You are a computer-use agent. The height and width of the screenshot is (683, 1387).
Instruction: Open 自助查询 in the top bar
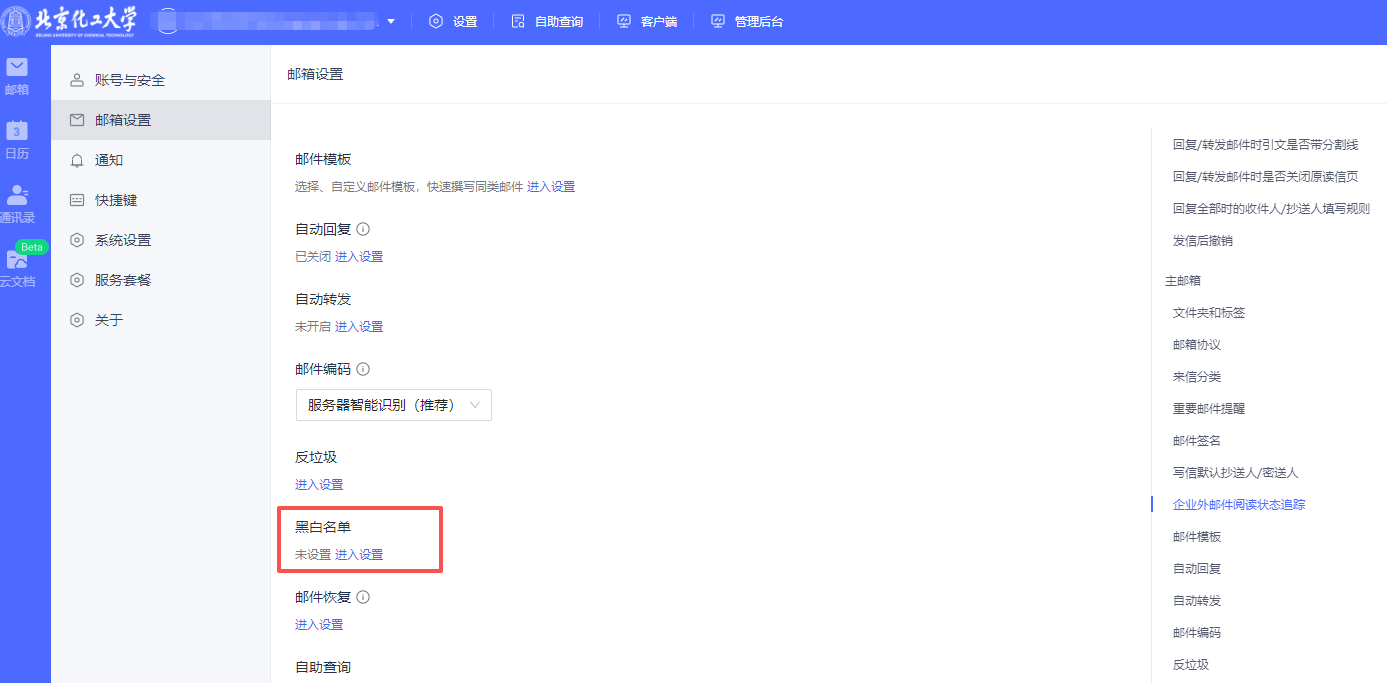547,21
